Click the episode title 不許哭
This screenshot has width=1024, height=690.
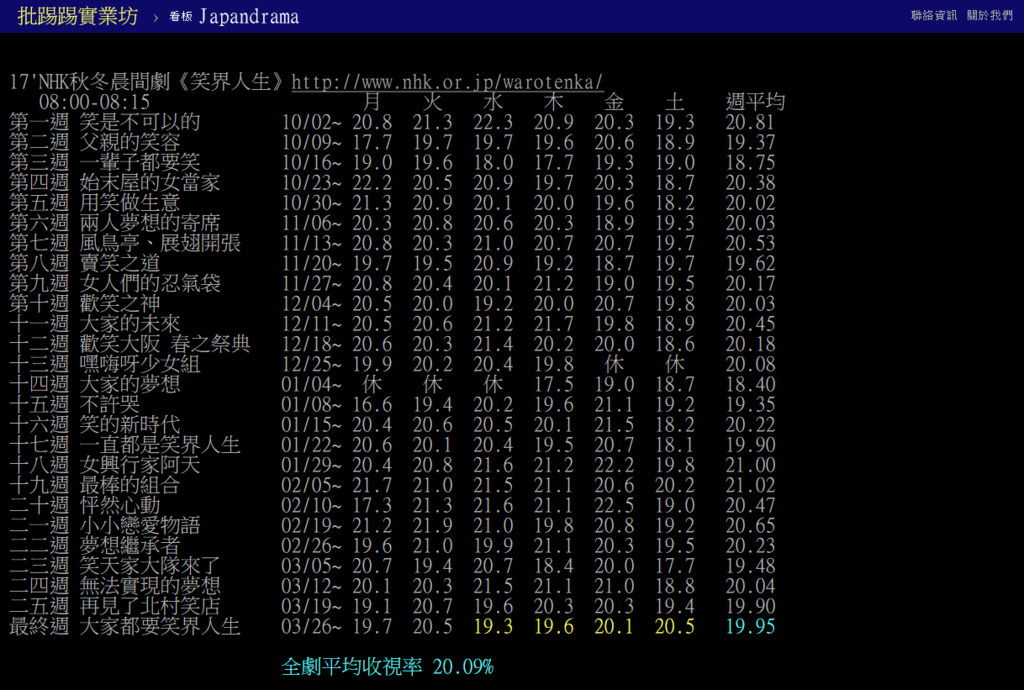110,405
